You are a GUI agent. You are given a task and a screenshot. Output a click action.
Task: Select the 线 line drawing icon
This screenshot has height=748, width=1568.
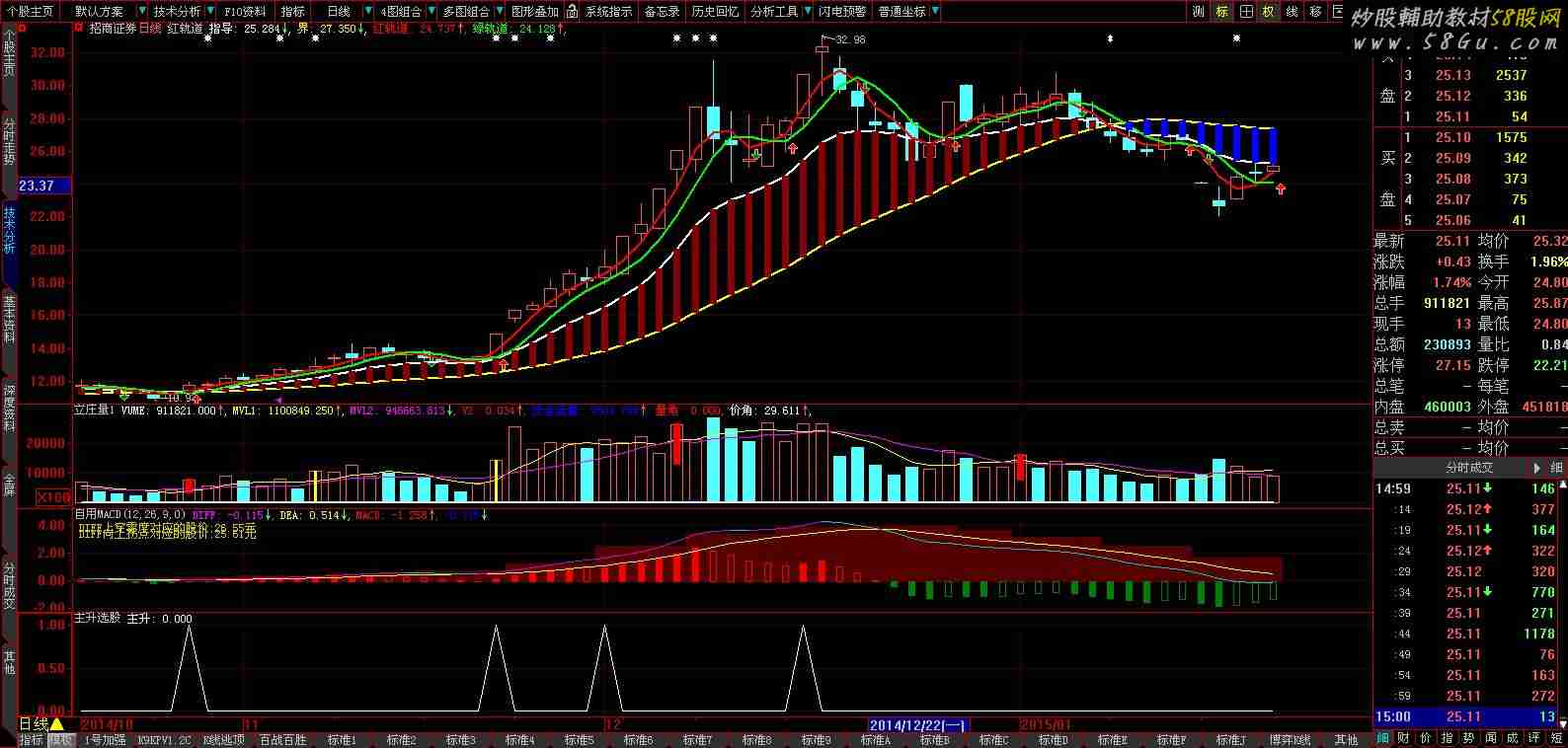[x=1292, y=12]
